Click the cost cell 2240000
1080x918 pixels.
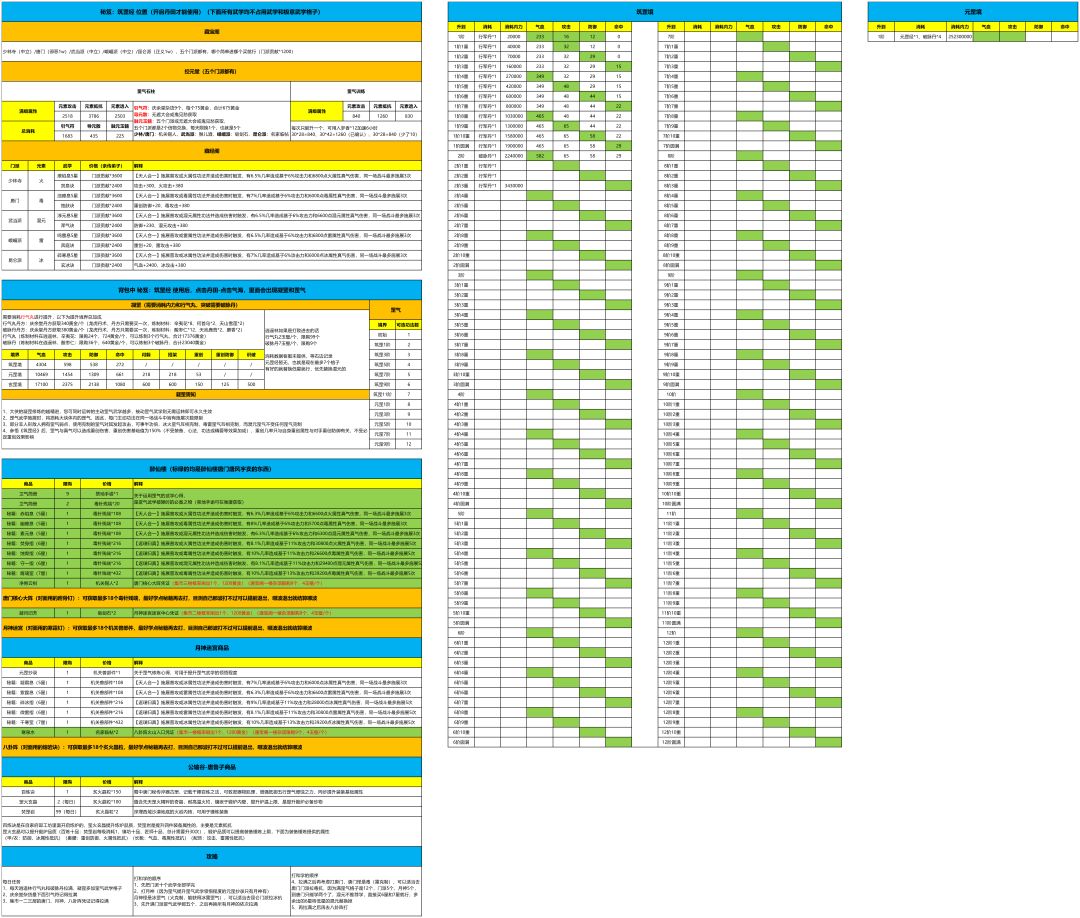[514, 156]
